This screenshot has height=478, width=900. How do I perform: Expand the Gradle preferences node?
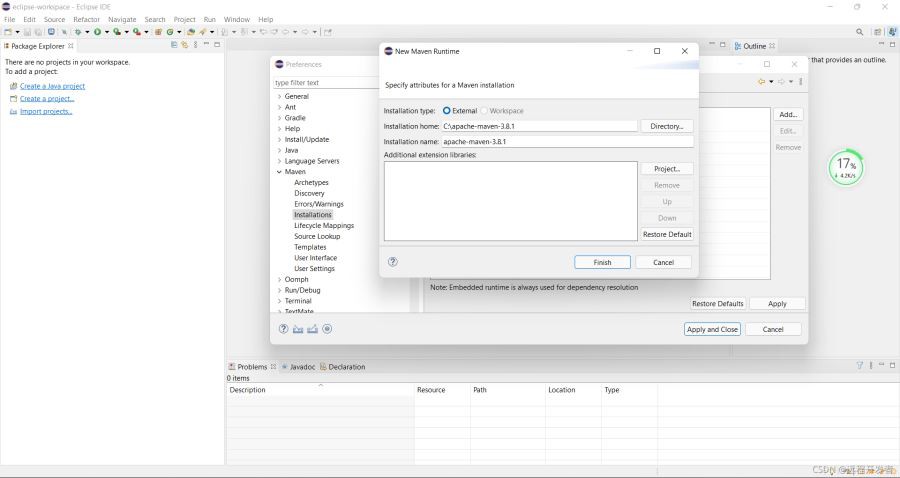tap(280, 118)
